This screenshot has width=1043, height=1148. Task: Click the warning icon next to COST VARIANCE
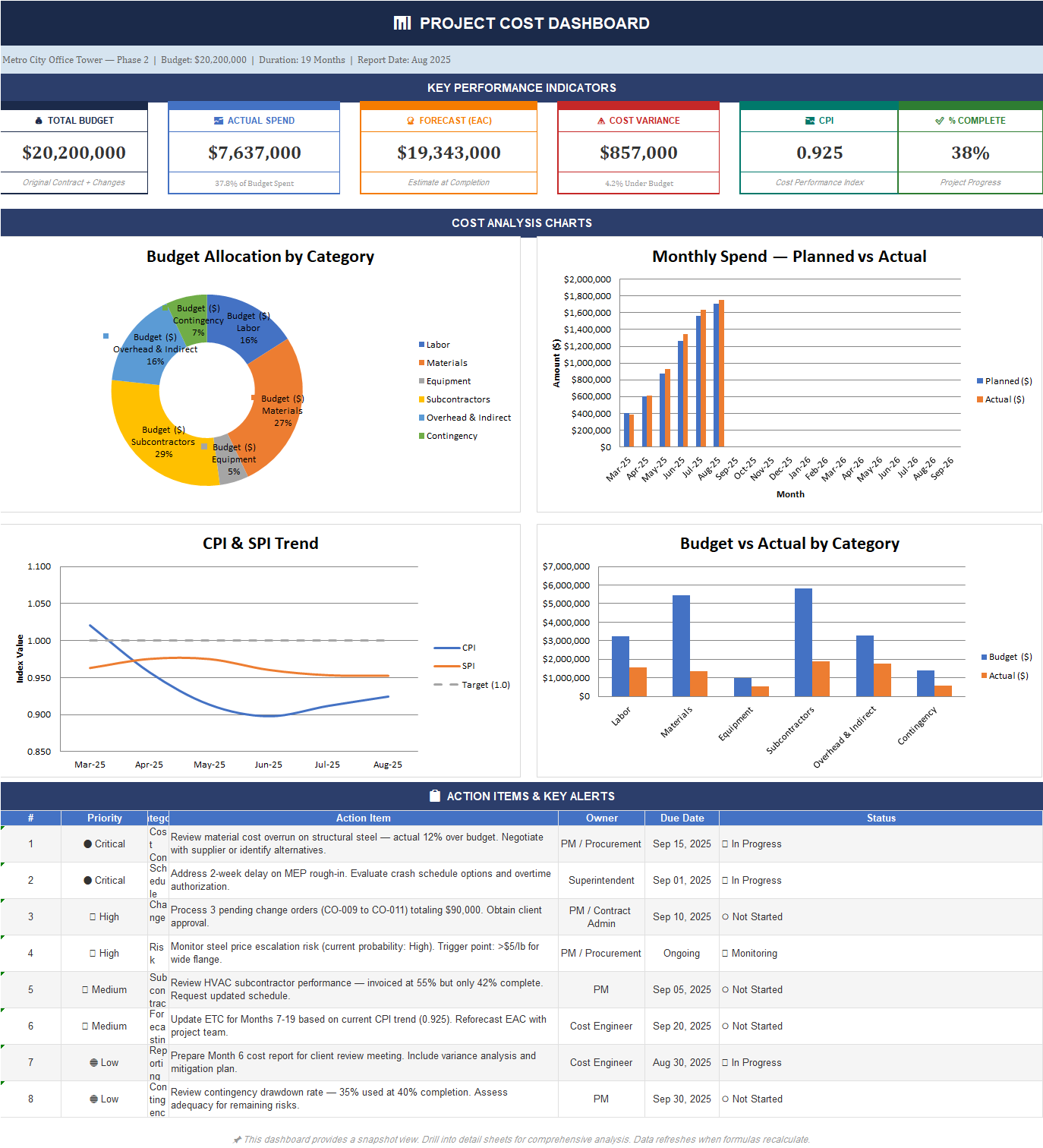[601, 120]
